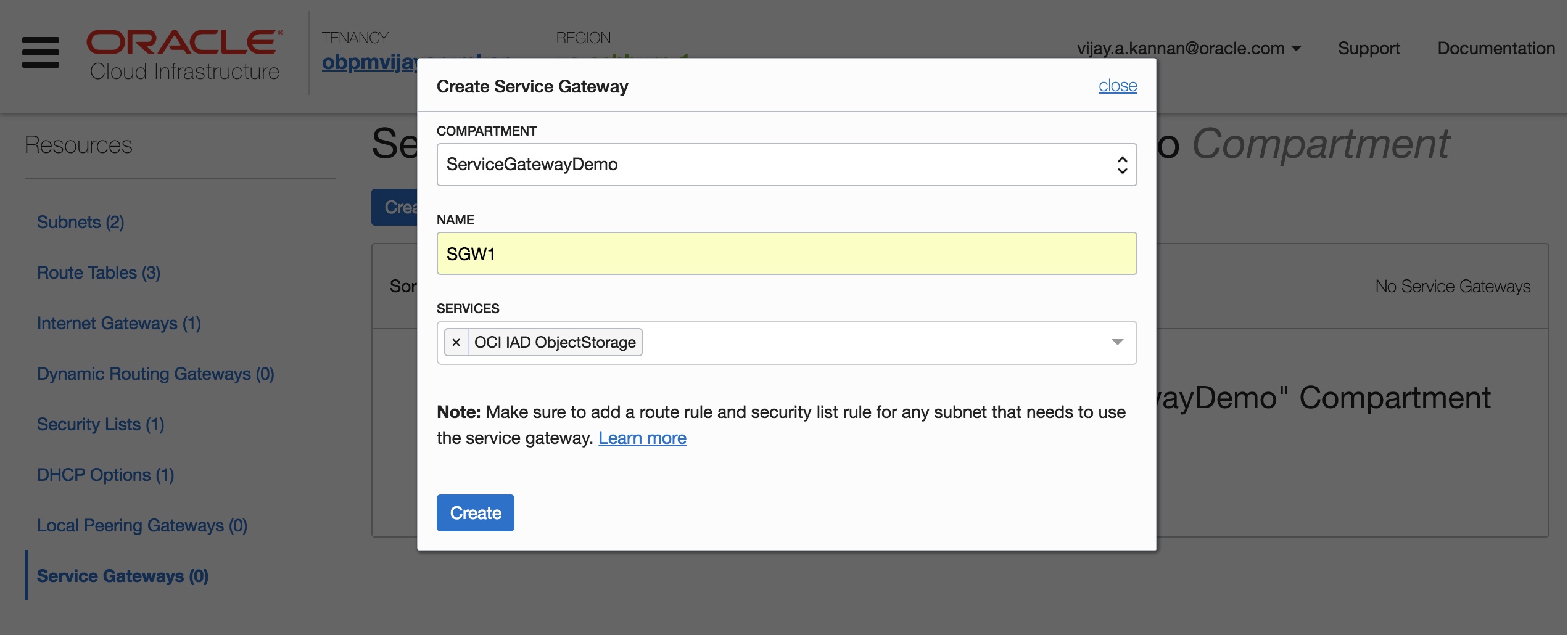Select Internet Gateways sidebar item

(x=119, y=323)
